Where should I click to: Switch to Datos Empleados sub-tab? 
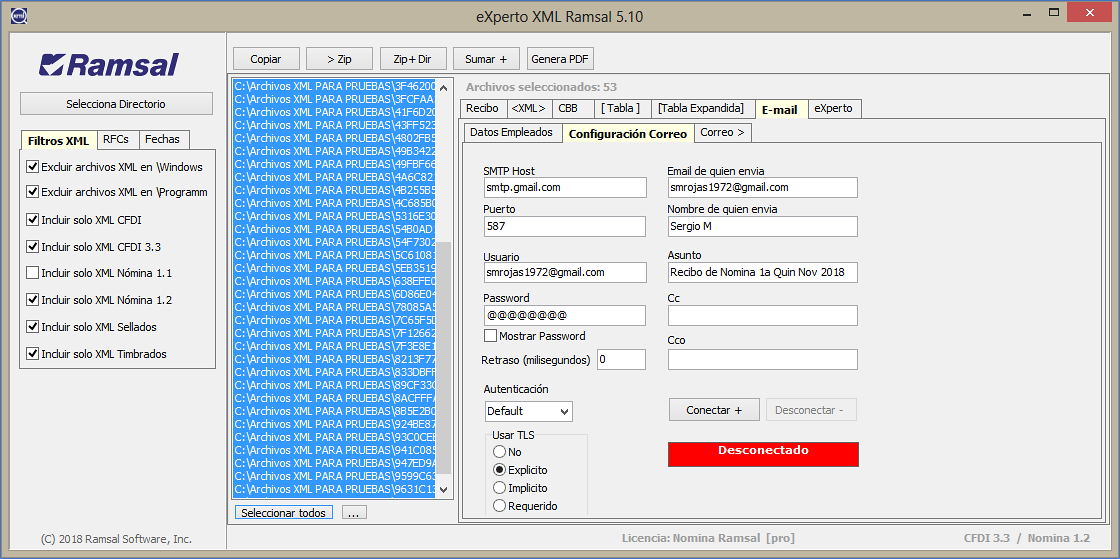tap(511, 133)
